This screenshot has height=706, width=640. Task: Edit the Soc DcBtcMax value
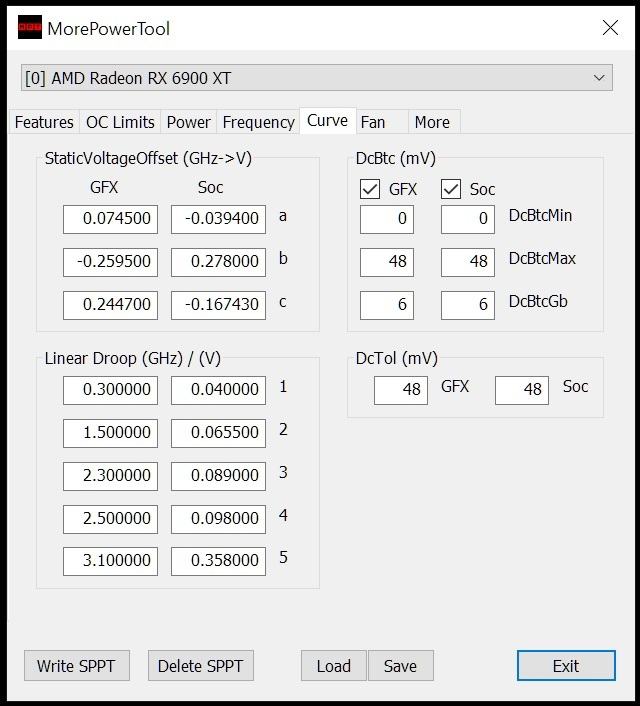[x=468, y=262]
